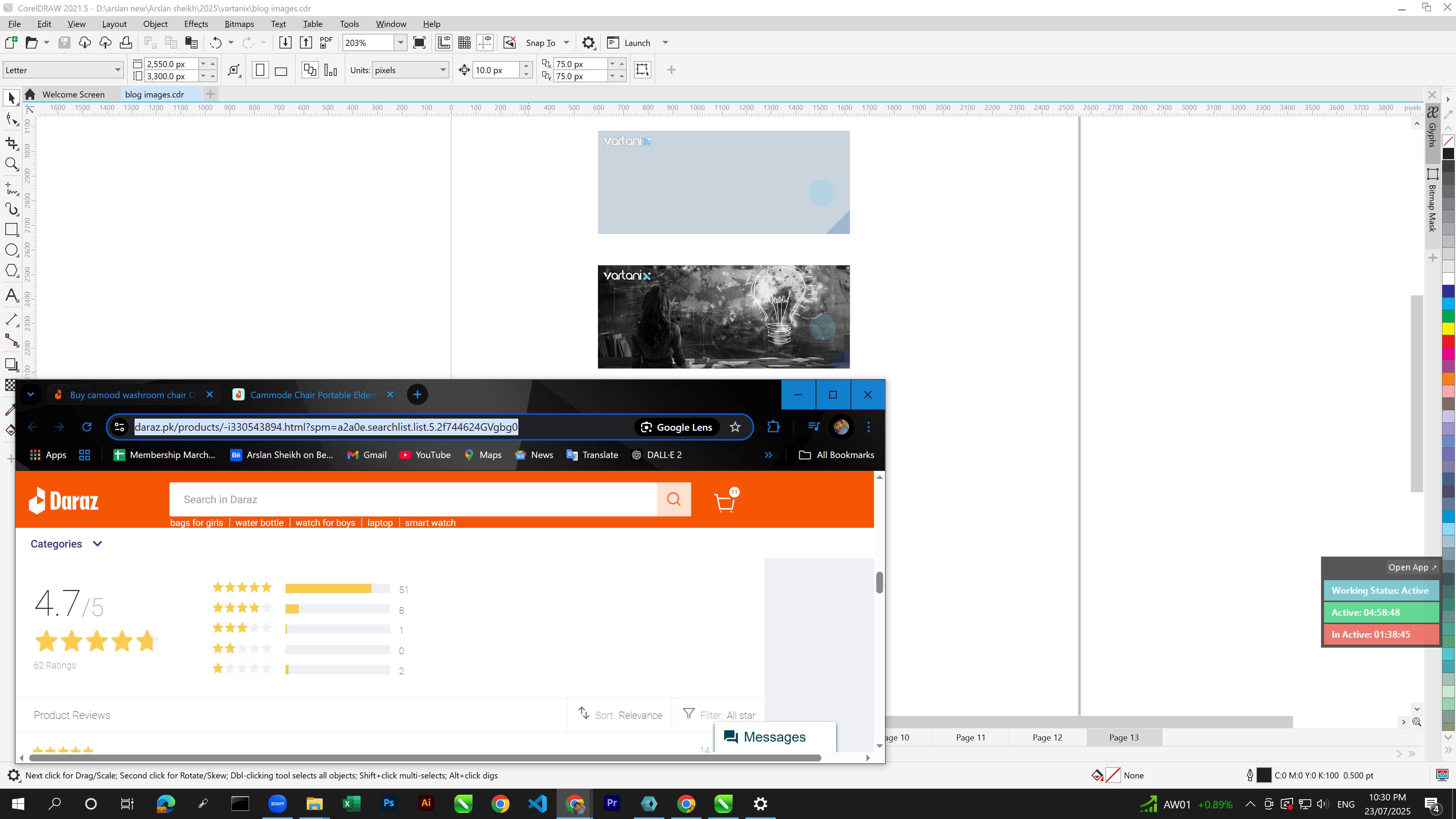Click the Import icon

pos(286,42)
